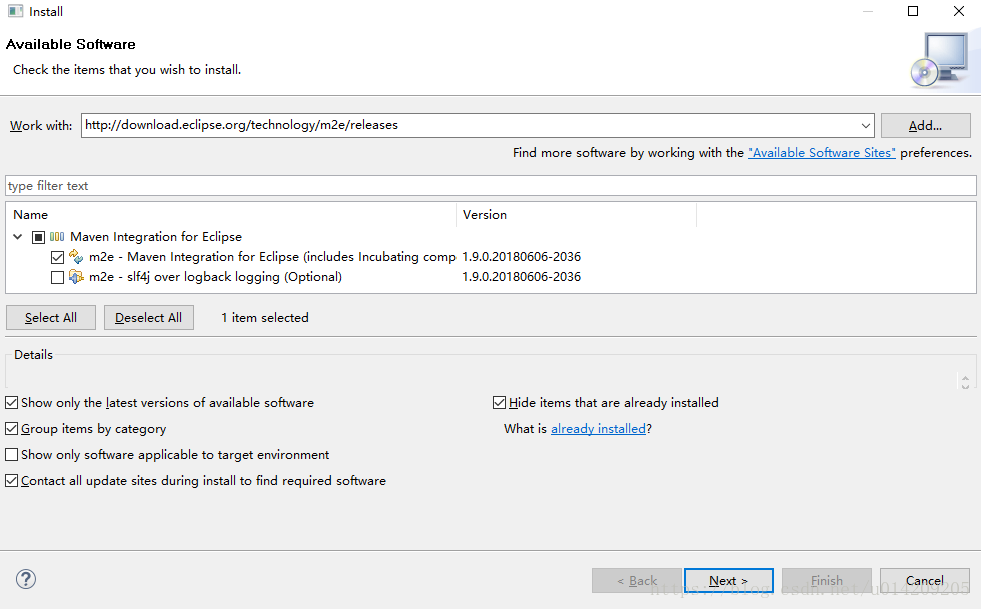
Task: Click version 1.9.0.20180606-2036 of Maven Integration row
Action: click(x=521, y=257)
